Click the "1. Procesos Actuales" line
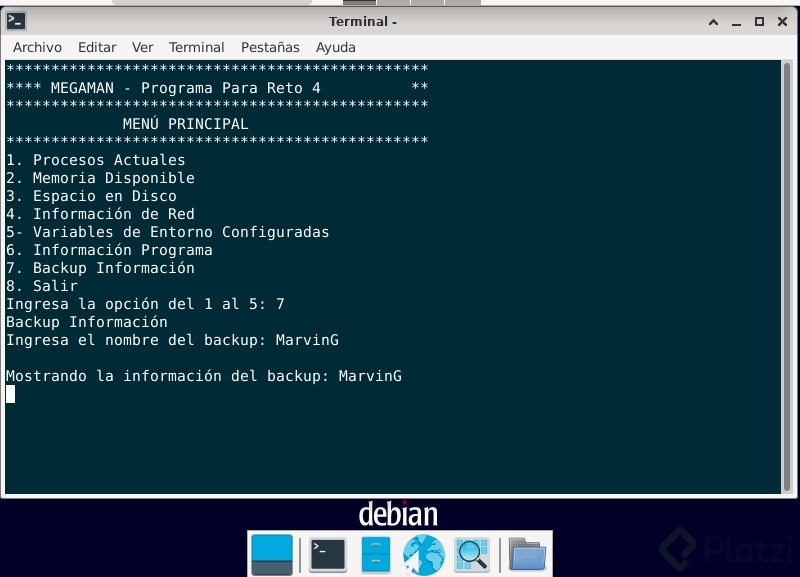This screenshot has height=577, width=800. point(95,160)
